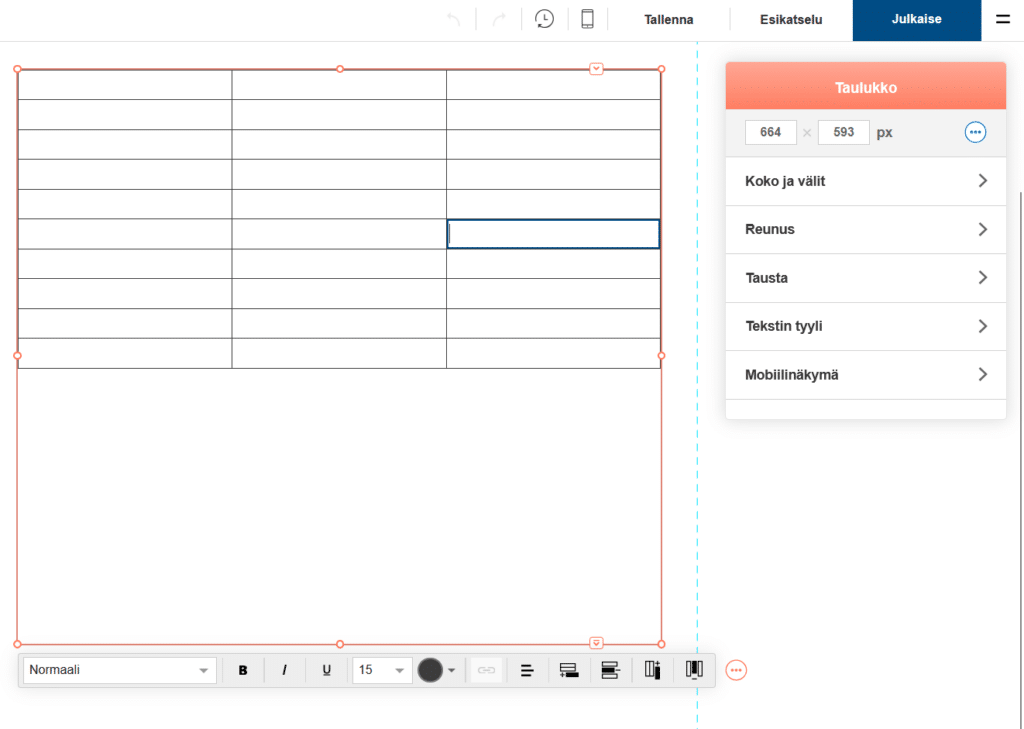
Task: Open more options beside the formatting toolbar
Action: click(x=736, y=670)
